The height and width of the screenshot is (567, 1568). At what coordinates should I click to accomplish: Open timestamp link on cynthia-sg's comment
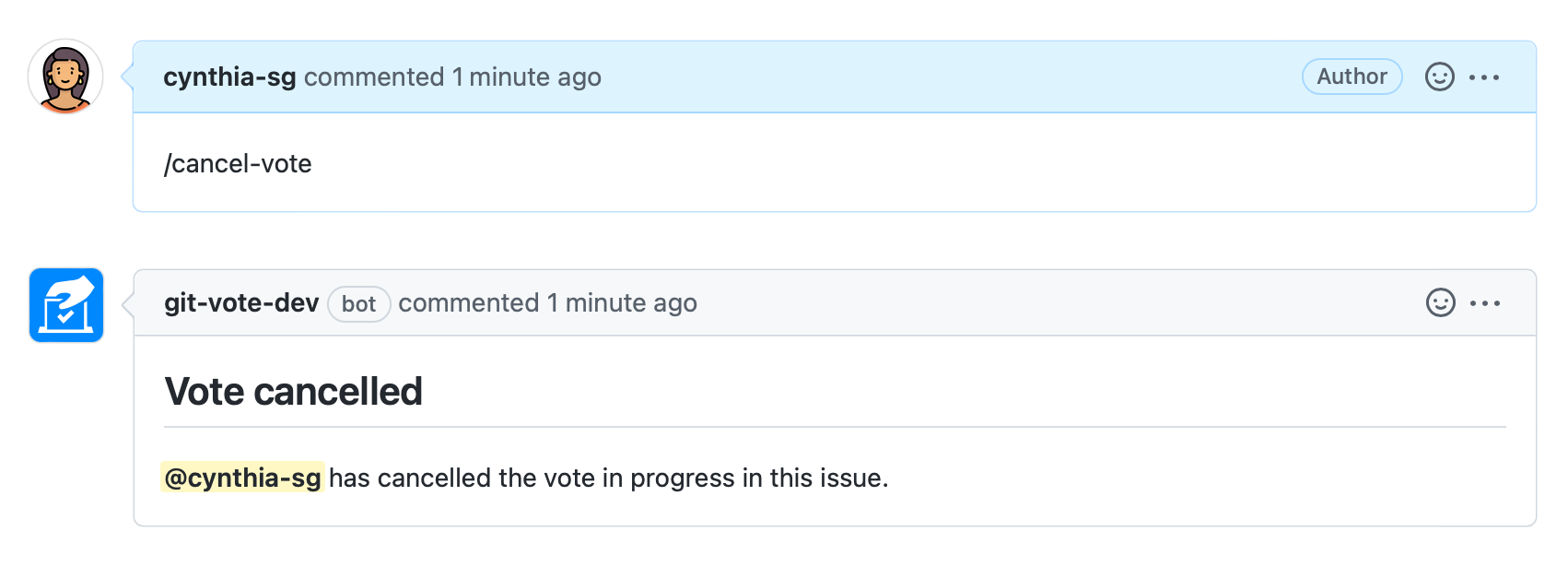pos(526,77)
